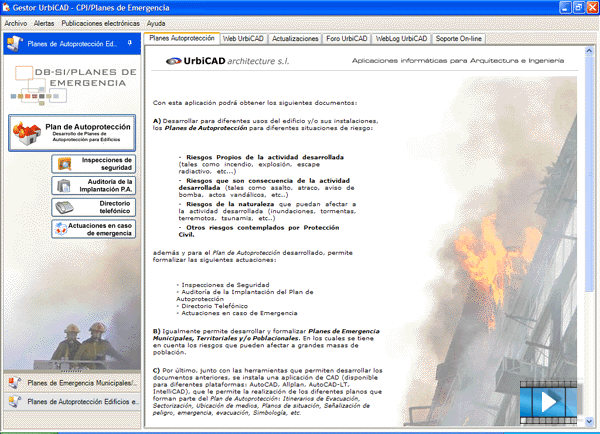Play the video with the film-strip button
The height and width of the screenshot is (434, 600).
[x=548, y=402]
